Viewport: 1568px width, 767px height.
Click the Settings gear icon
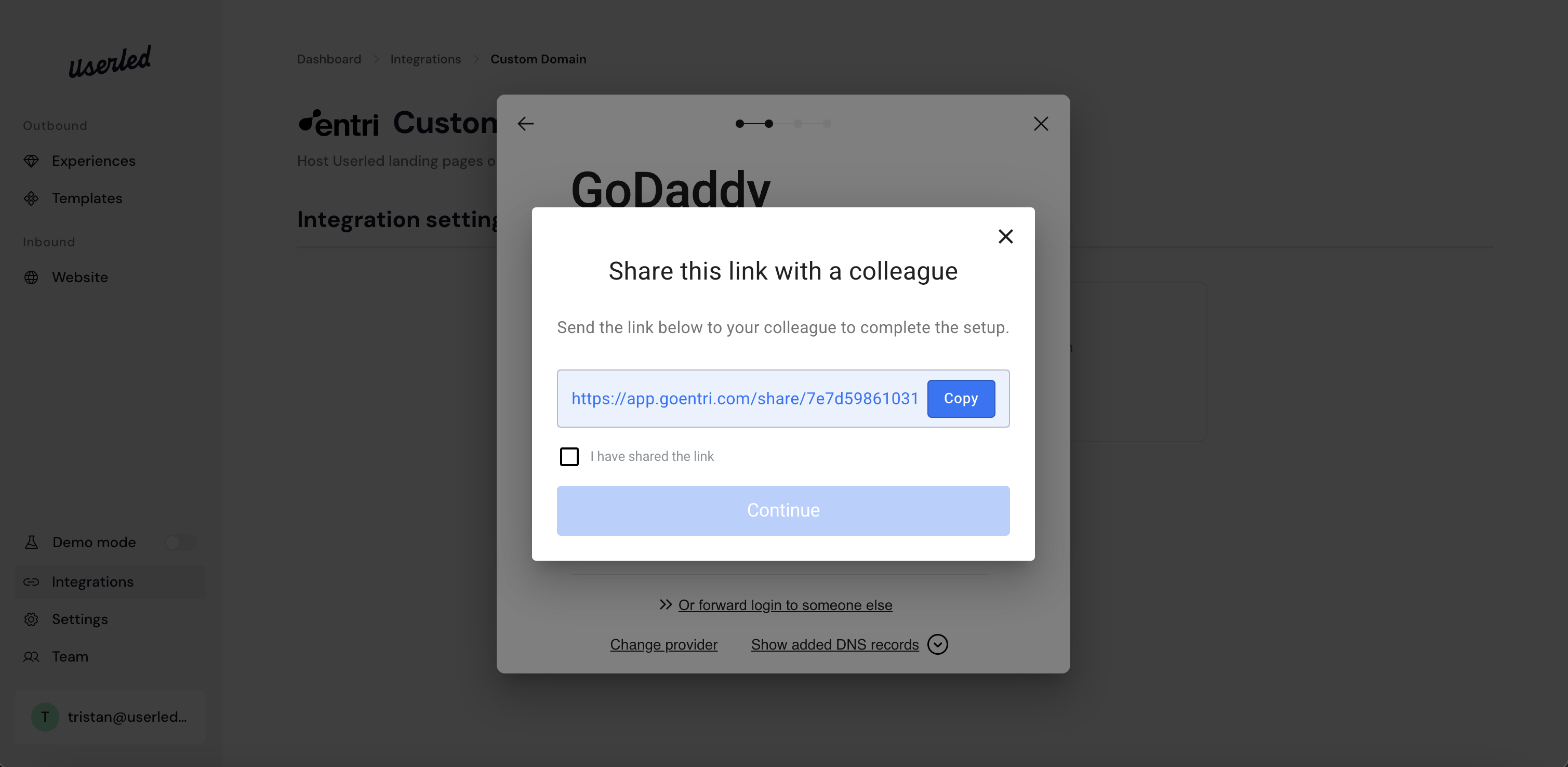pos(31,619)
